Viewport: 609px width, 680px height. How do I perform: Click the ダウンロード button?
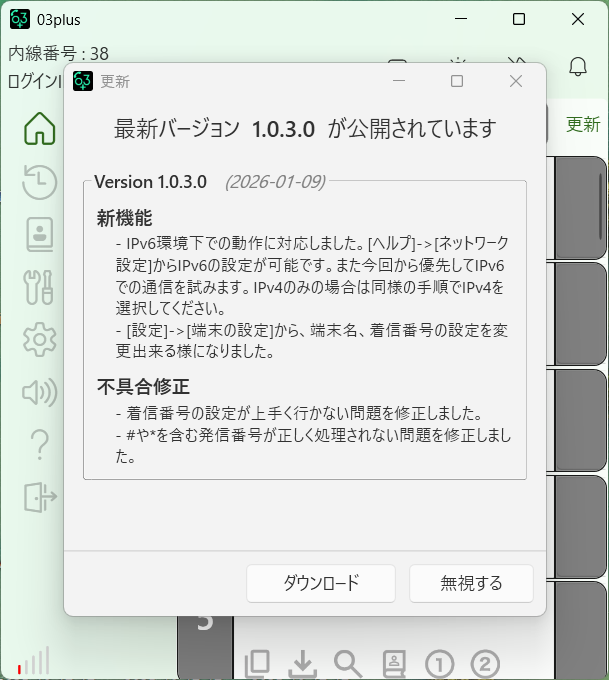[x=321, y=583]
